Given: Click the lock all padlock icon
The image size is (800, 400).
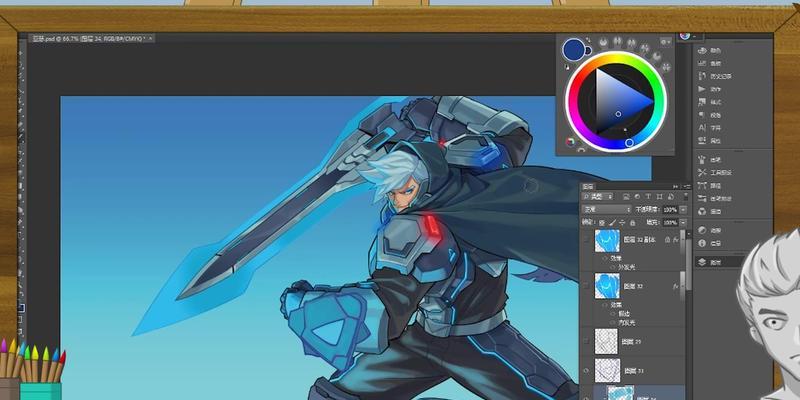Looking at the screenshot, I should coord(633,222).
